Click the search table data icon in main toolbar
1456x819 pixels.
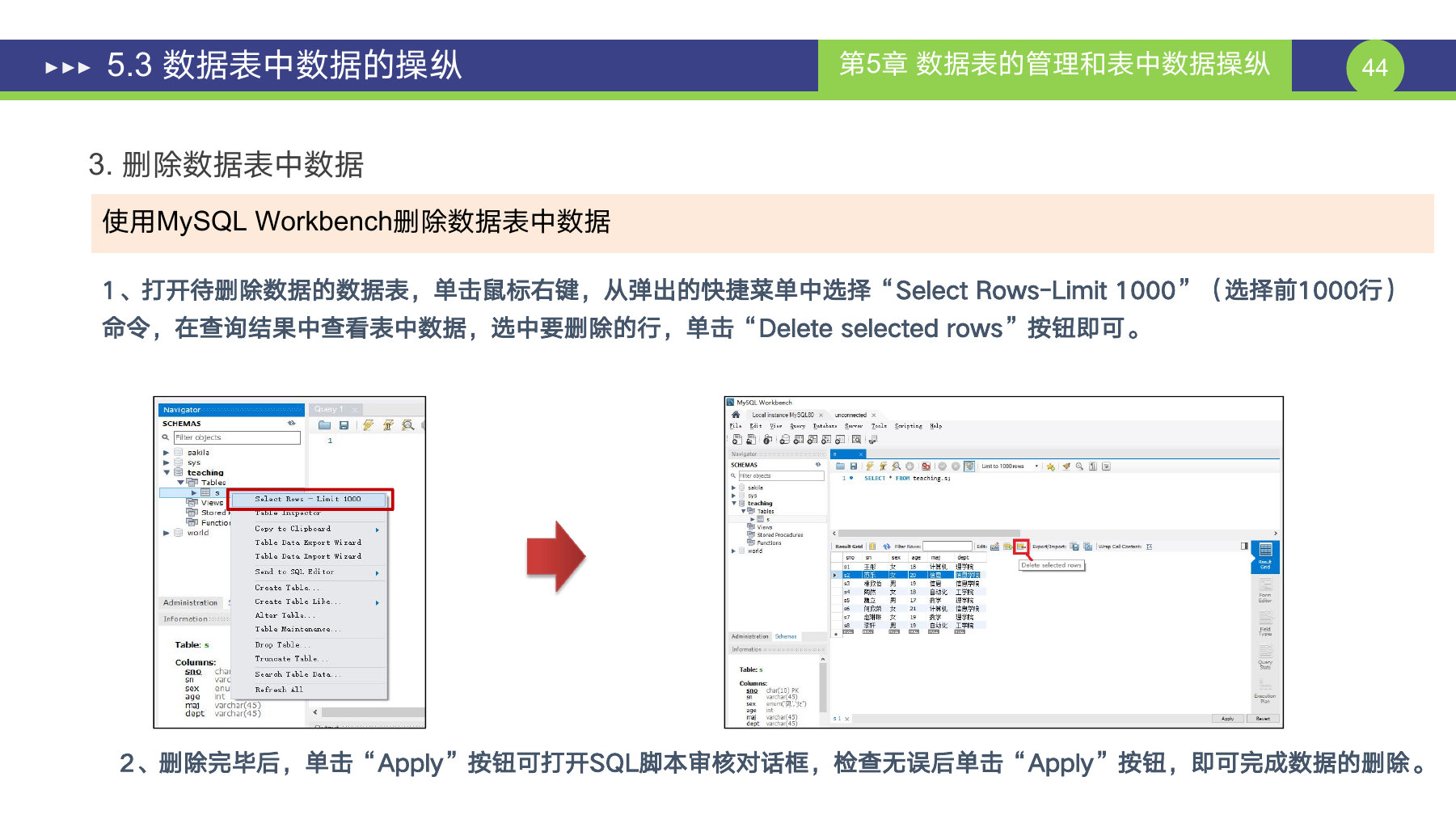coord(857,440)
